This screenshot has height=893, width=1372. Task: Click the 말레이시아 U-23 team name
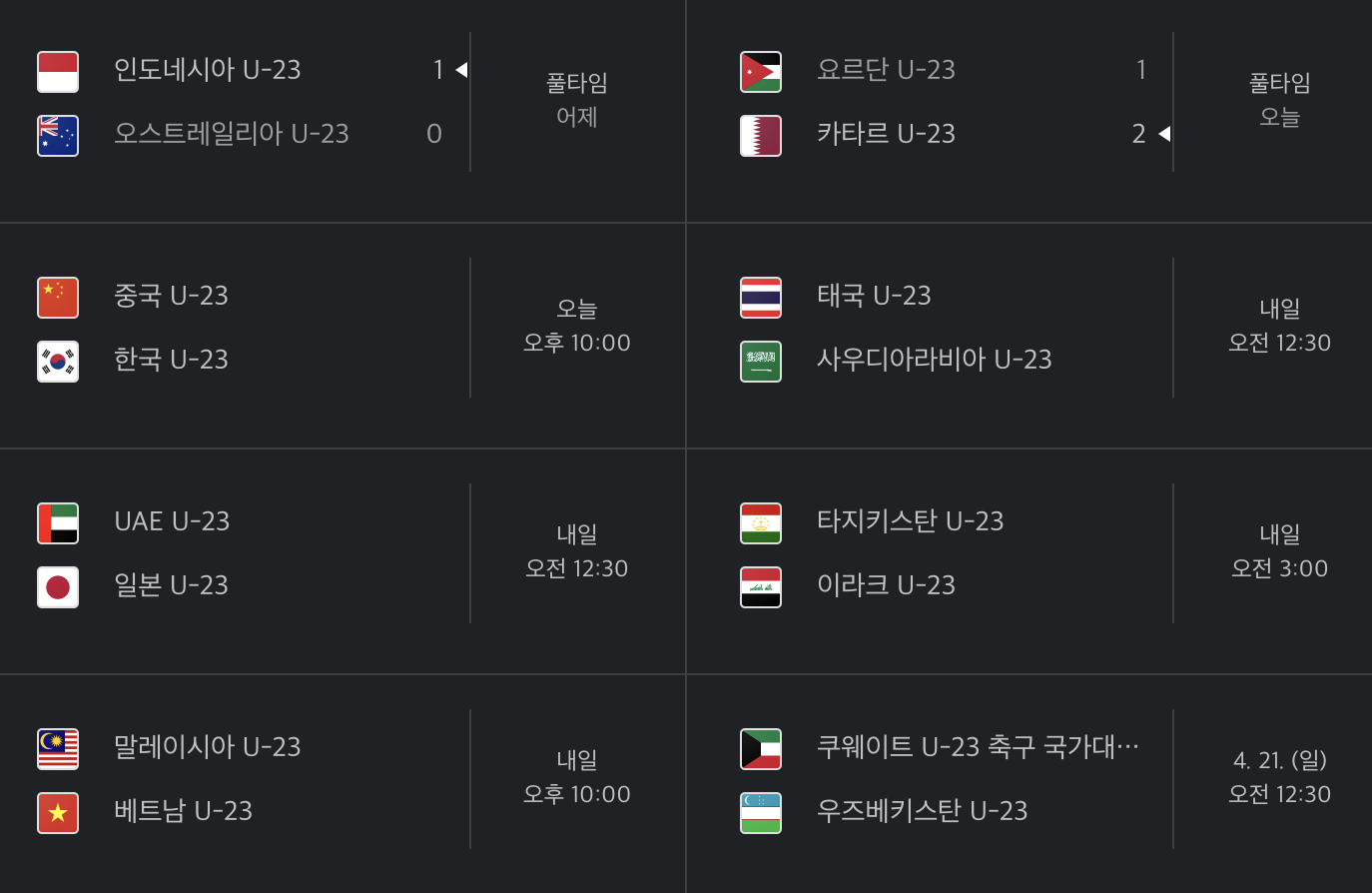pos(209,747)
